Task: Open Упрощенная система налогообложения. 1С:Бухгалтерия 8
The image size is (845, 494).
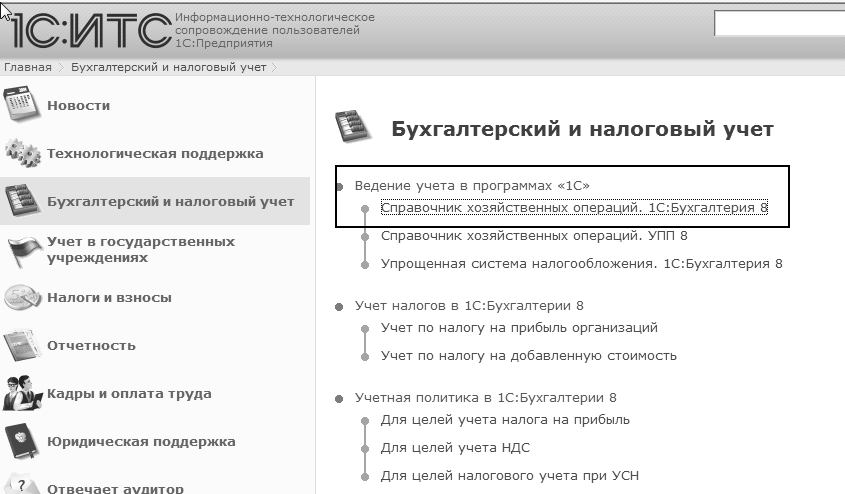Action: [581, 264]
